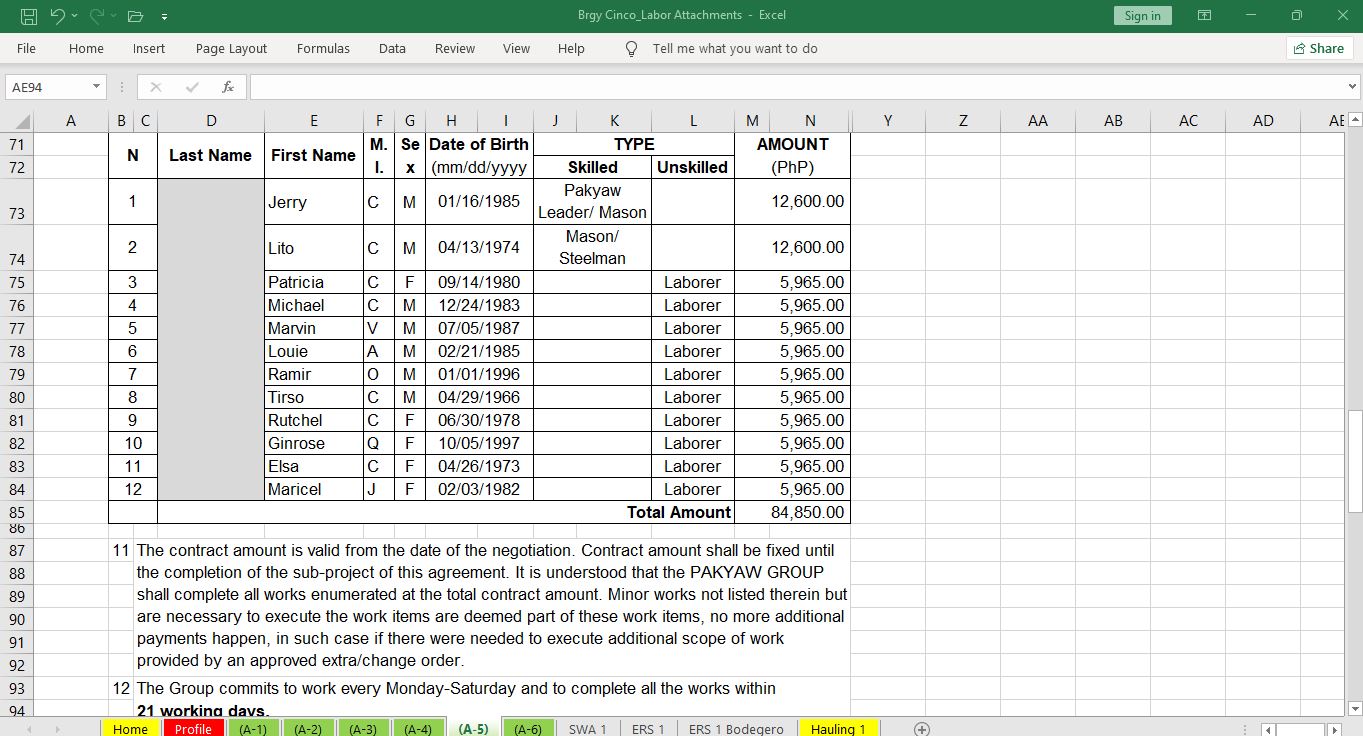Click the vertical scrollbar up arrow

click(1355, 120)
